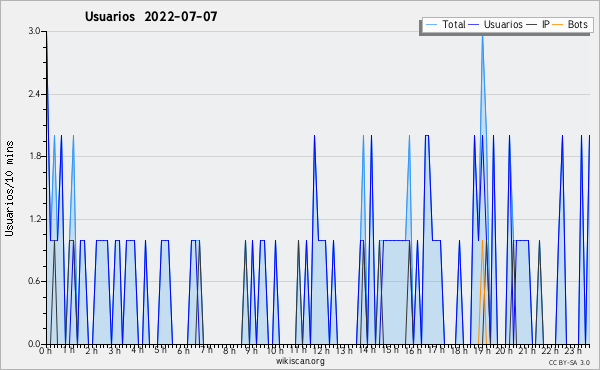This screenshot has height=370, width=600.
Task: Click the light blue Total legend line
Action: point(431,25)
